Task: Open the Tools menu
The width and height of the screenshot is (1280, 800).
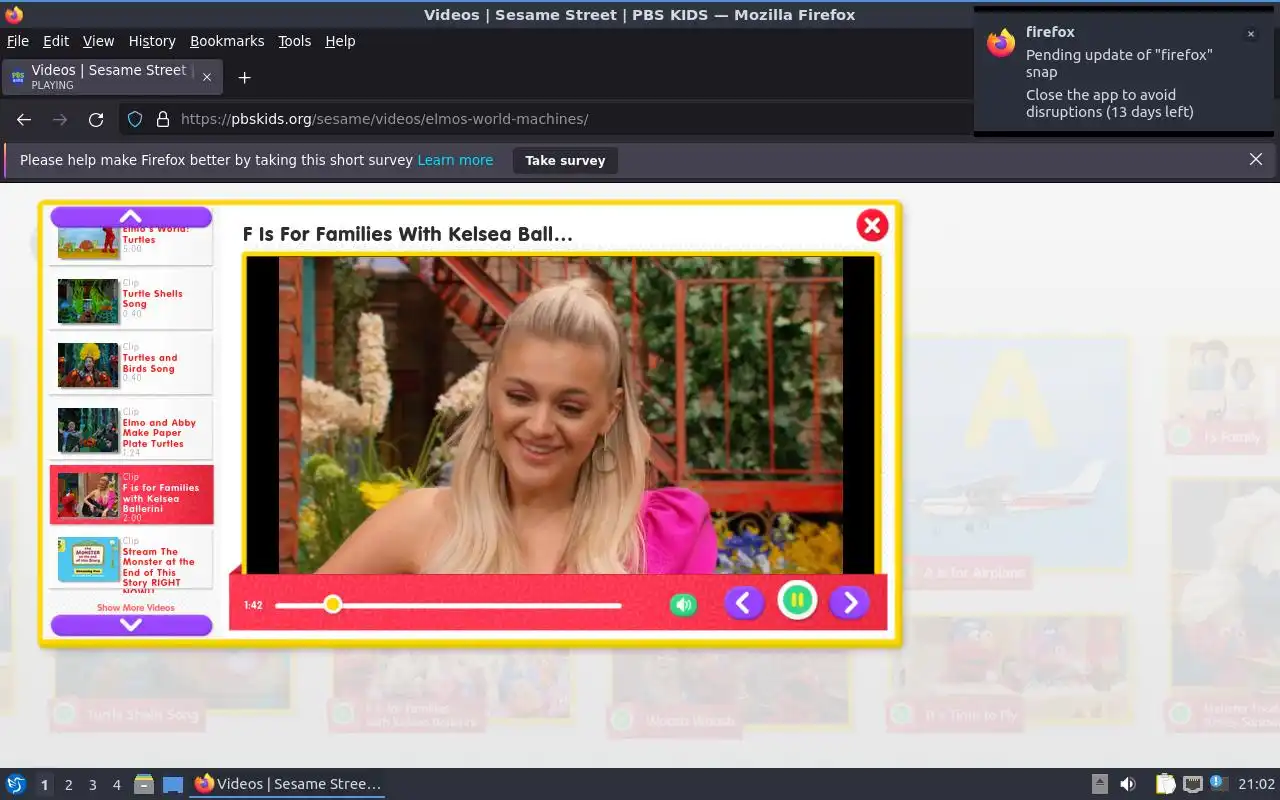Action: pos(294,41)
